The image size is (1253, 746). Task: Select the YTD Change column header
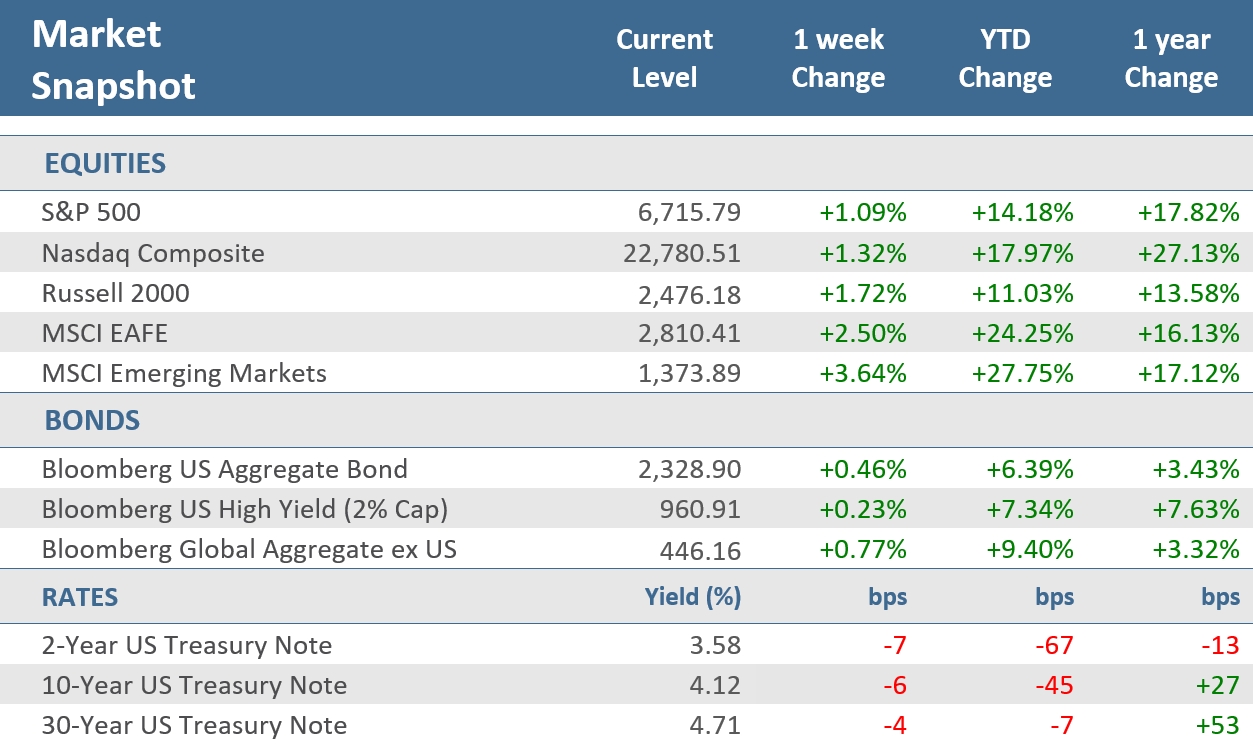1005,59
